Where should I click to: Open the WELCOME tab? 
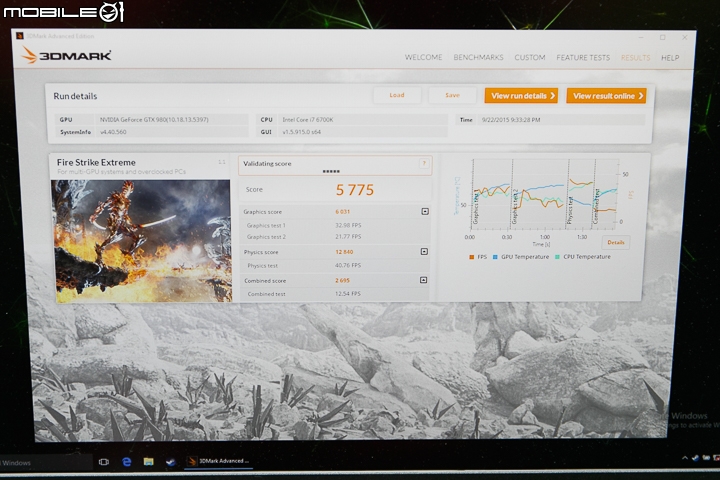(x=423, y=57)
